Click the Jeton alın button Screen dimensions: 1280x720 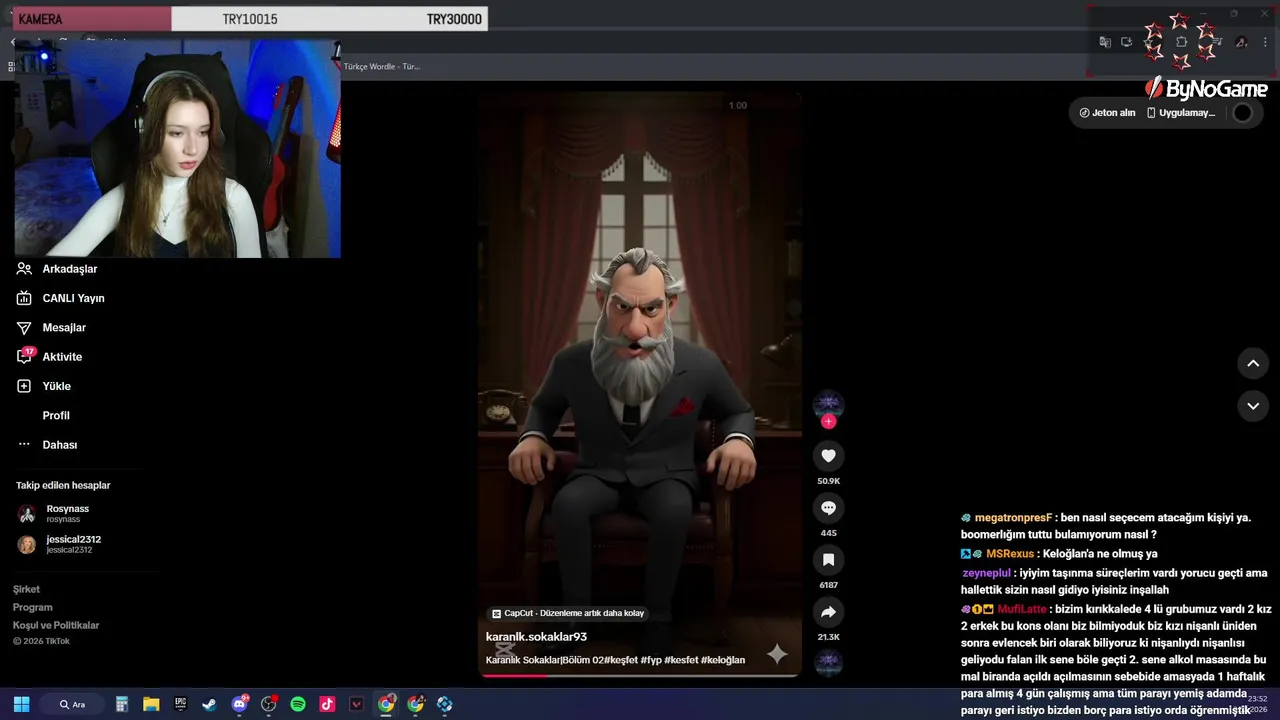coord(1107,113)
